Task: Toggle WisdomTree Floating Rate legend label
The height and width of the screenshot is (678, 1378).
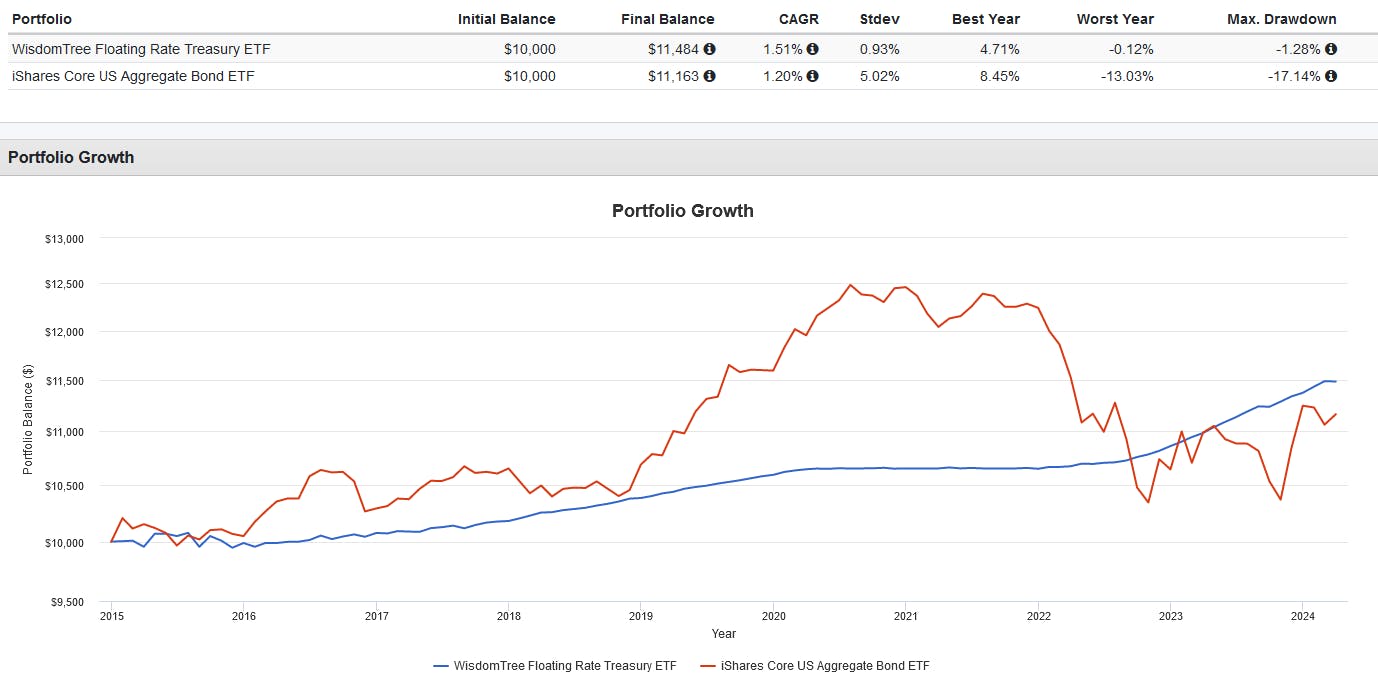Action: [565, 665]
